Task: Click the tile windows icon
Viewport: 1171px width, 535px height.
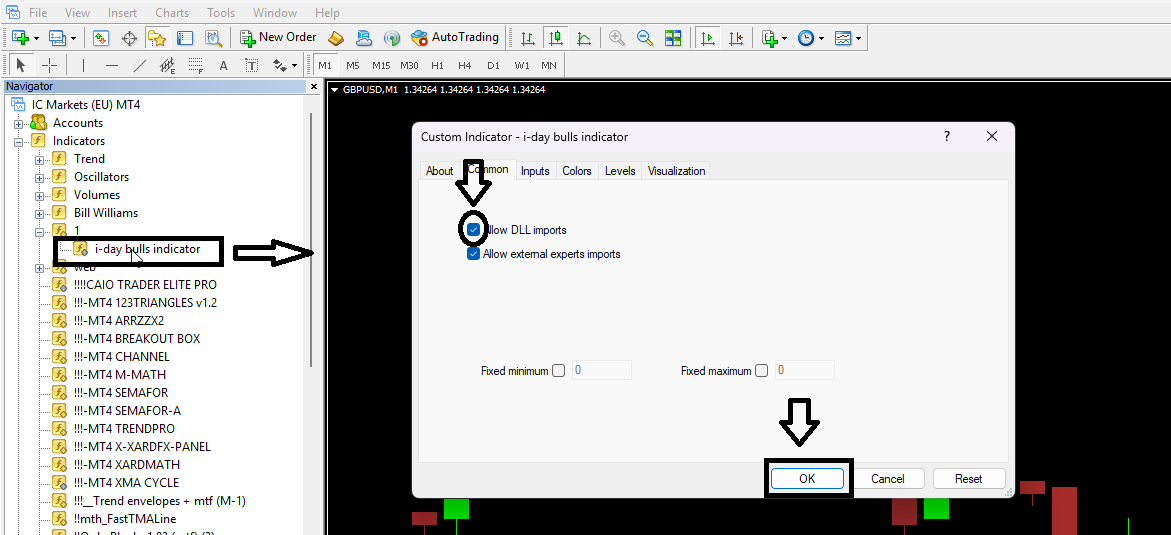Action: pos(673,38)
